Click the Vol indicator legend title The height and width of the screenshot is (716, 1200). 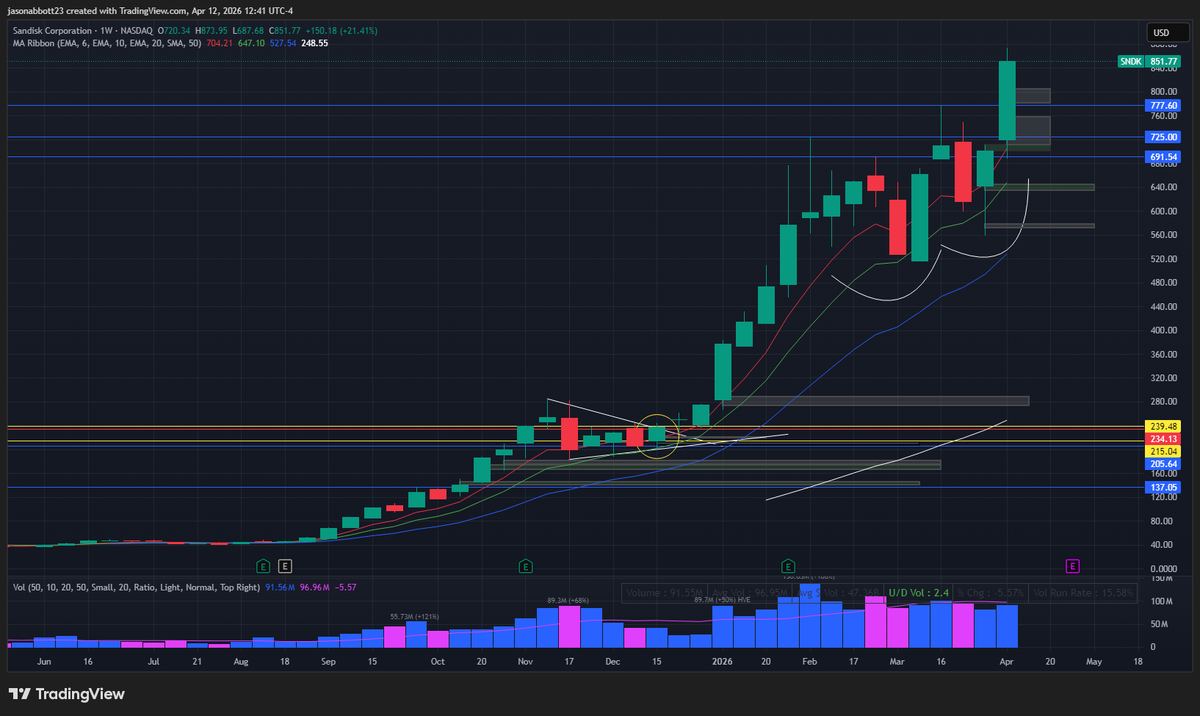136,586
